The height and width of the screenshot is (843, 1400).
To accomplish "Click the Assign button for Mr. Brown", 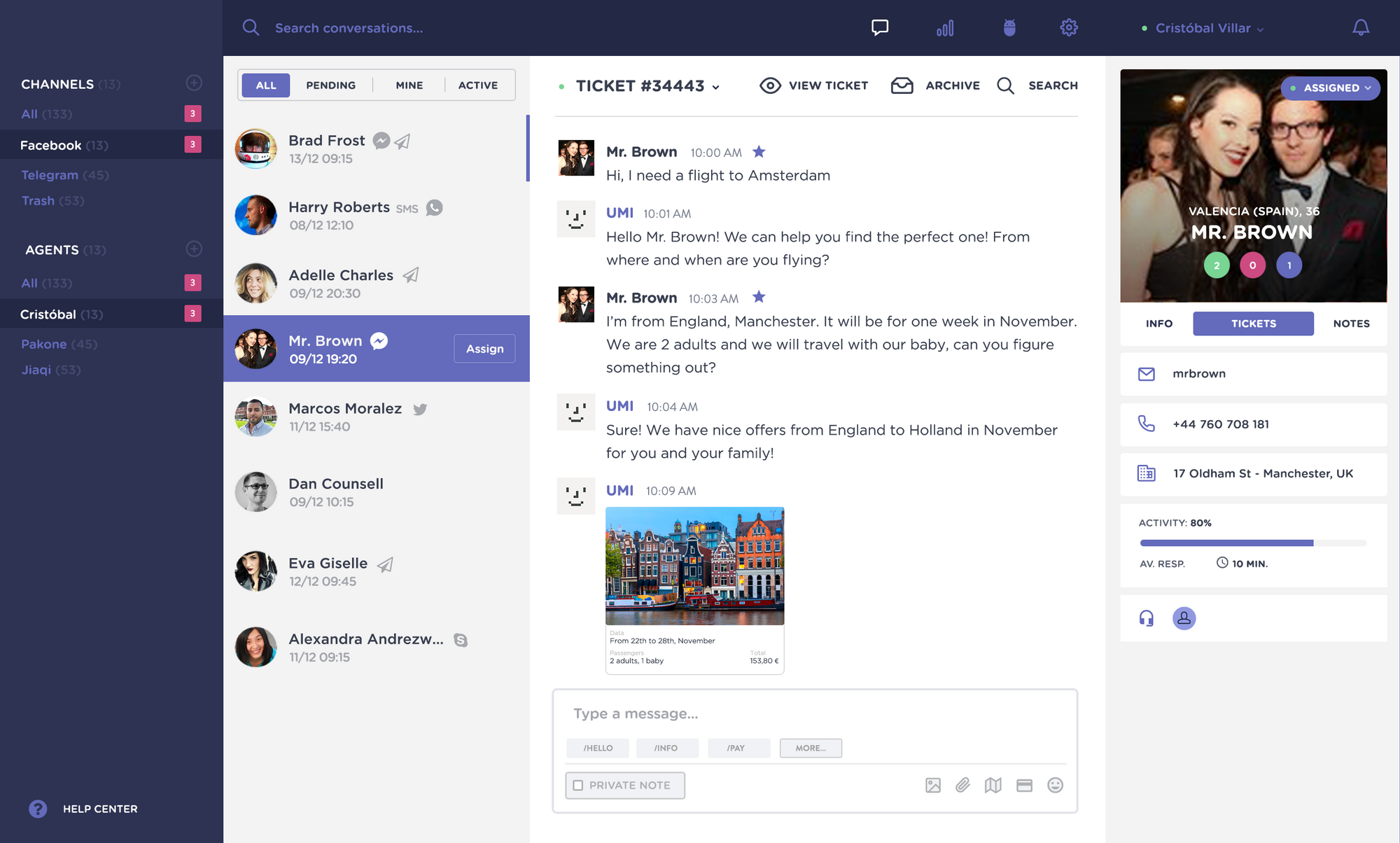I will pos(484,349).
